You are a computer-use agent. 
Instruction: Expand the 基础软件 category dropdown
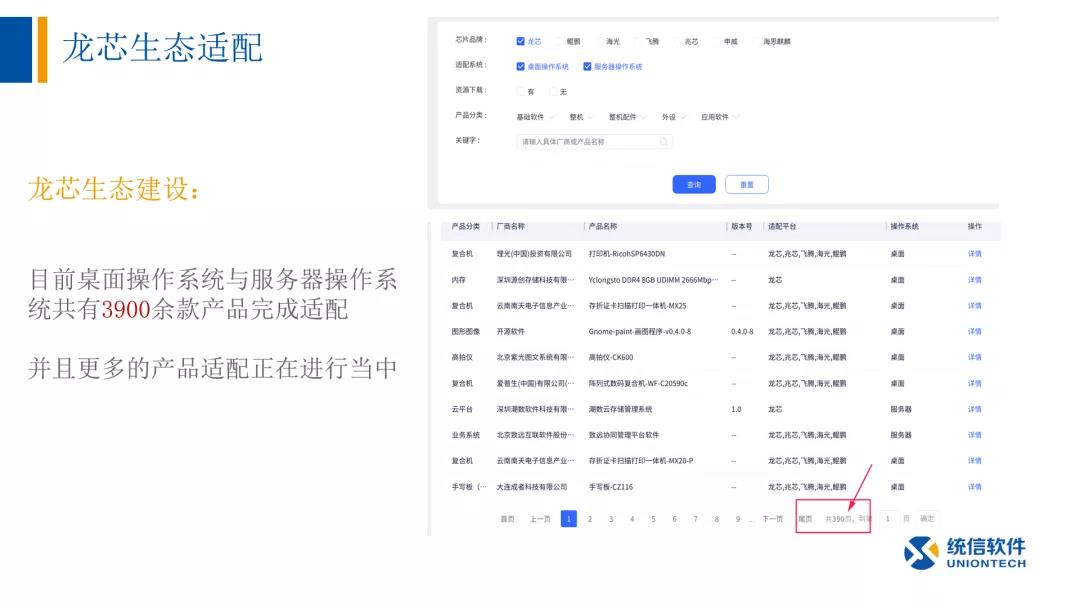(535, 117)
